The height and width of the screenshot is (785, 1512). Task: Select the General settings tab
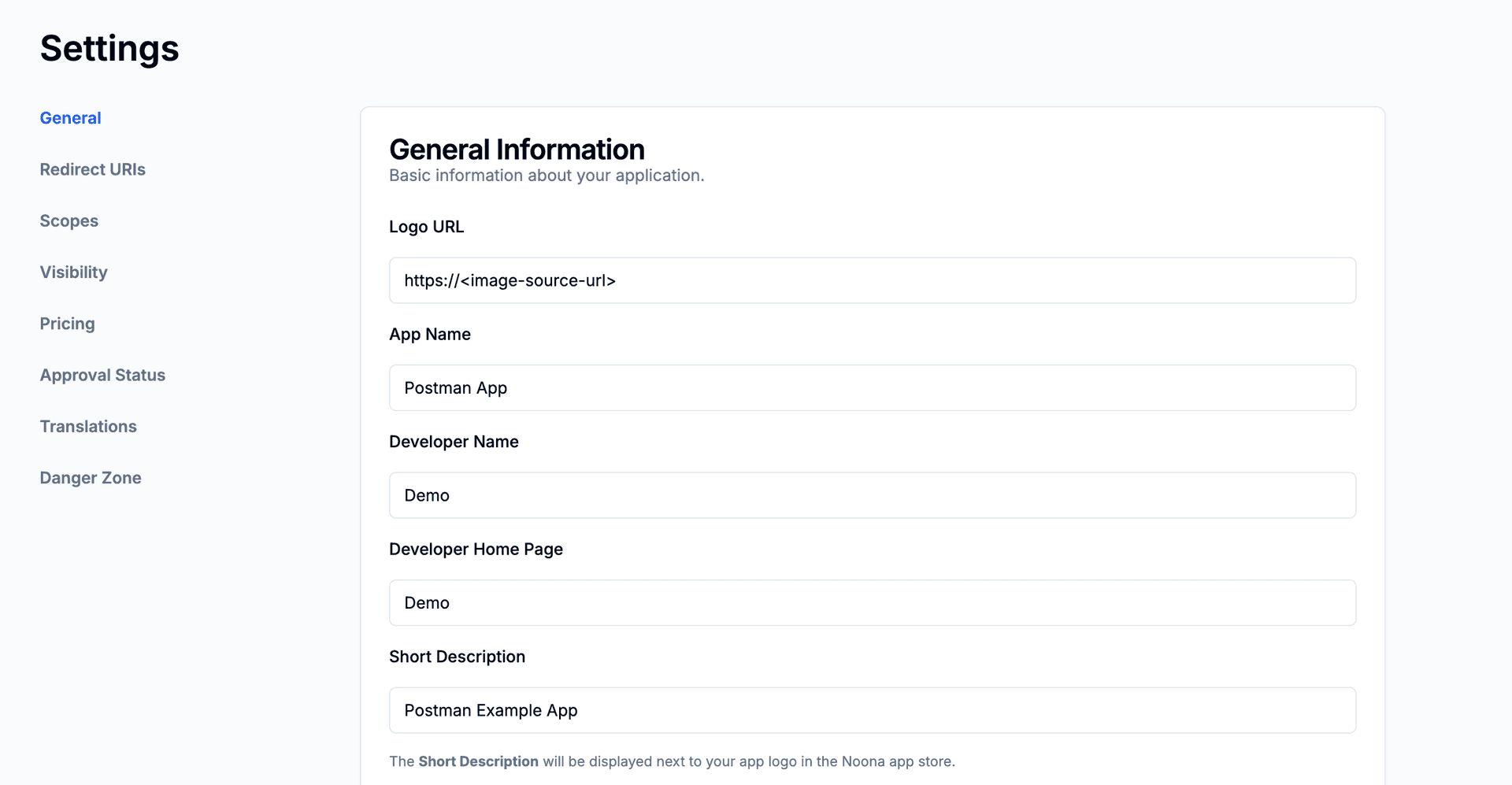tap(70, 117)
